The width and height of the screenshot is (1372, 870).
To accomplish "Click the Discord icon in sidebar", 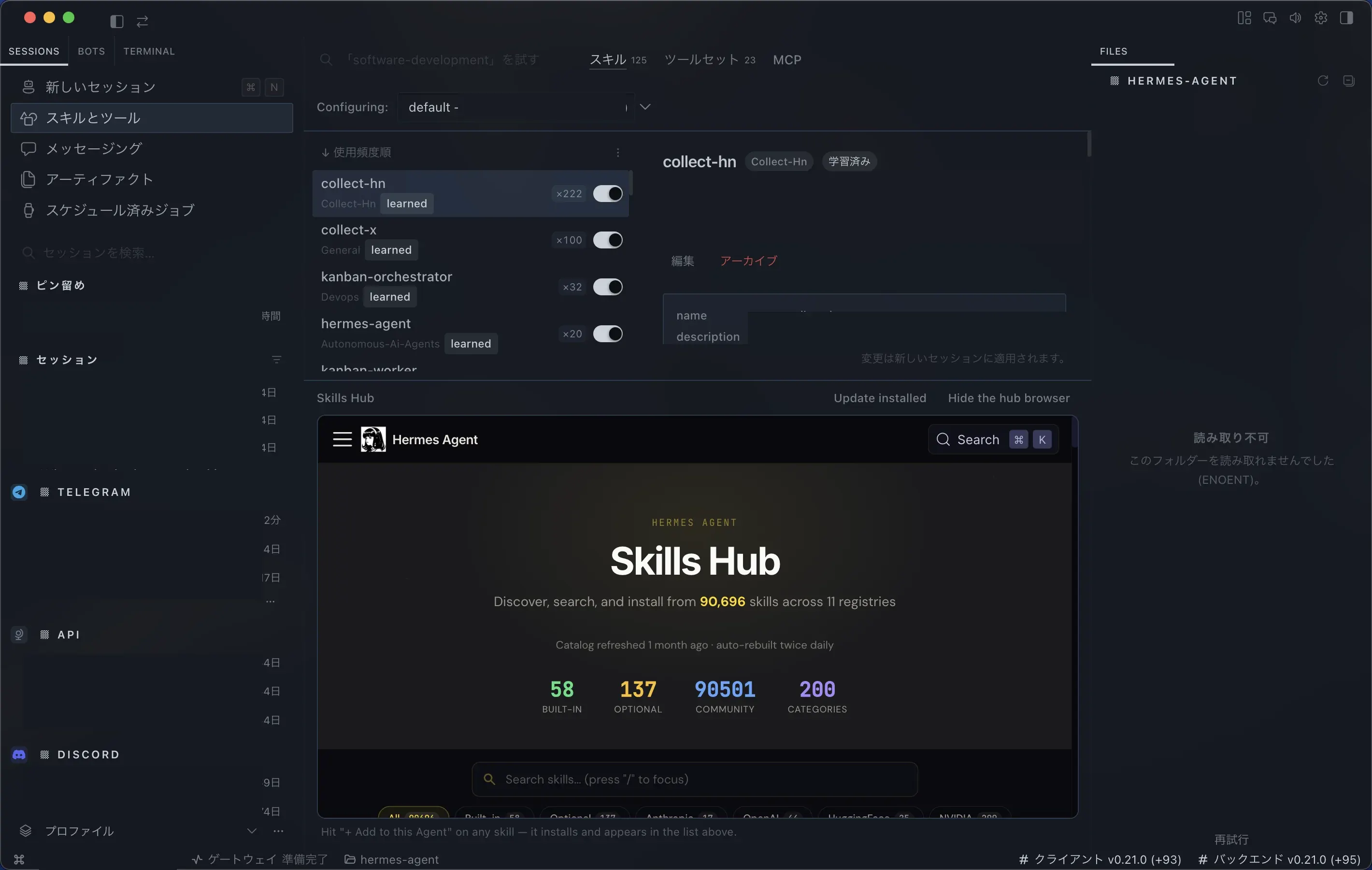I will click(19, 754).
